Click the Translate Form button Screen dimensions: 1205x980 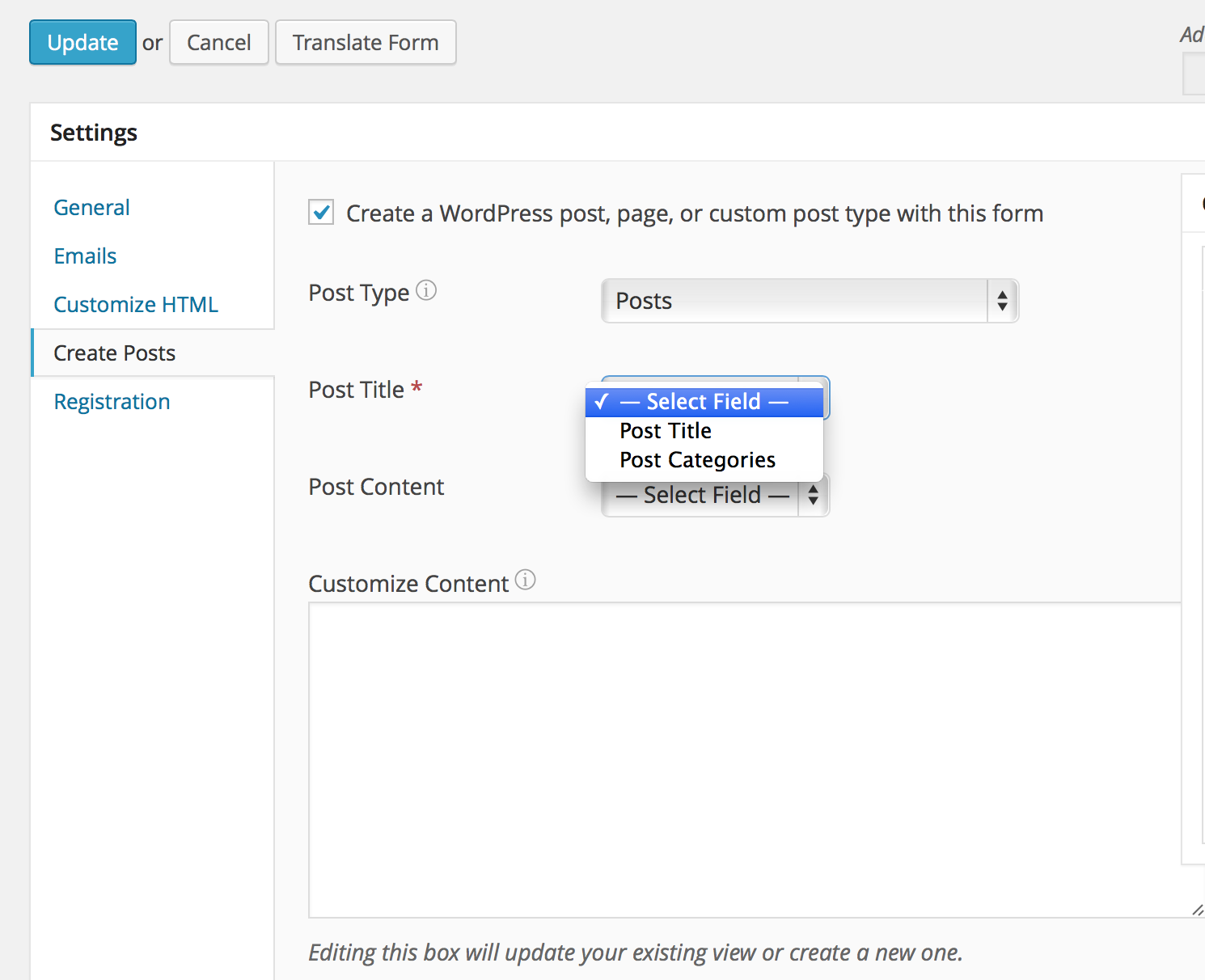(x=366, y=42)
